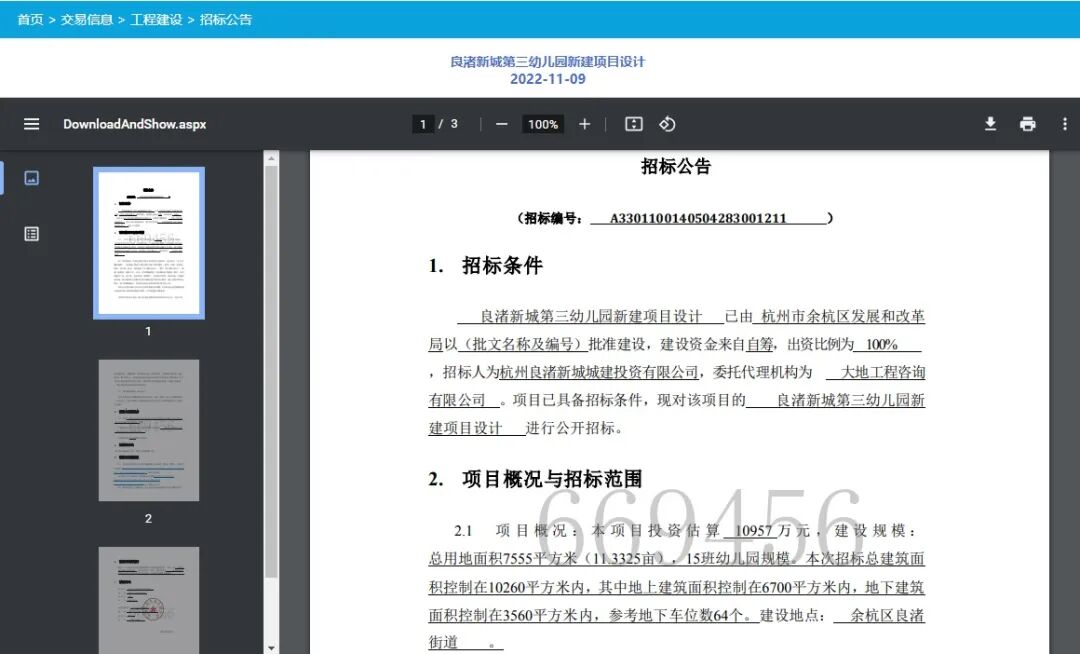Click the text 杭州良渚新城城建投资有限公司

click(x=599, y=372)
